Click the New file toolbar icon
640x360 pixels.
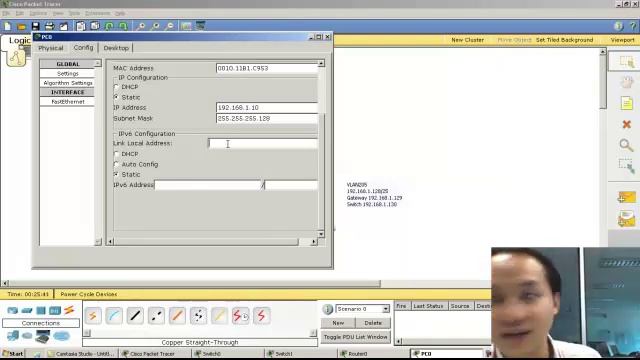[x=8, y=27]
